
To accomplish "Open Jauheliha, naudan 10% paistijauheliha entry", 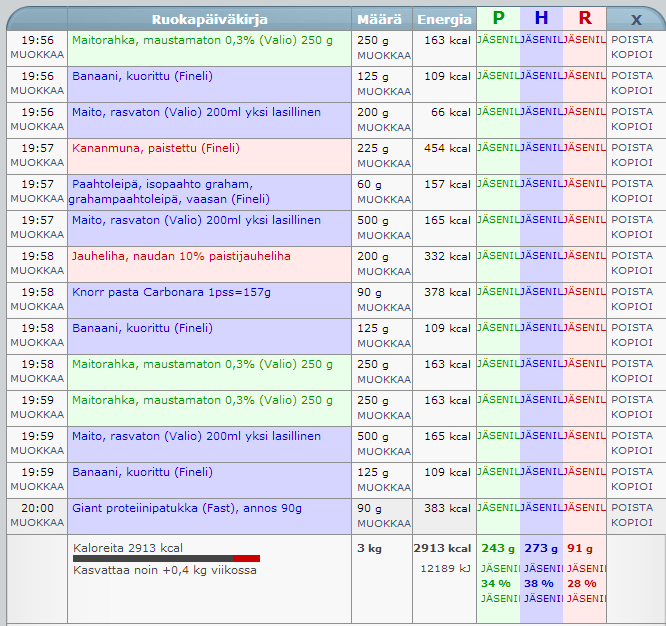I will coord(181,256).
